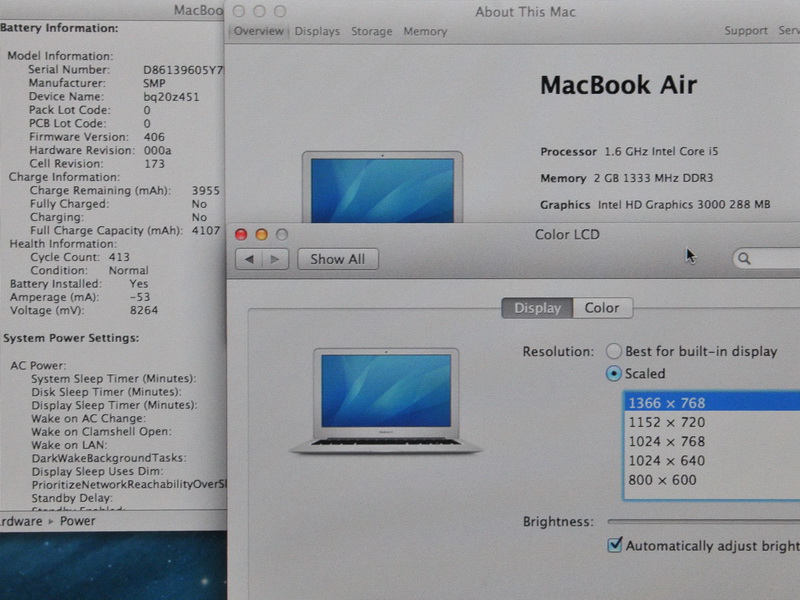Image resolution: width=800 pixels, height=600 pixels.
Task: Click the Full Charge Capacity value 4107
Action: coord(206,231)
